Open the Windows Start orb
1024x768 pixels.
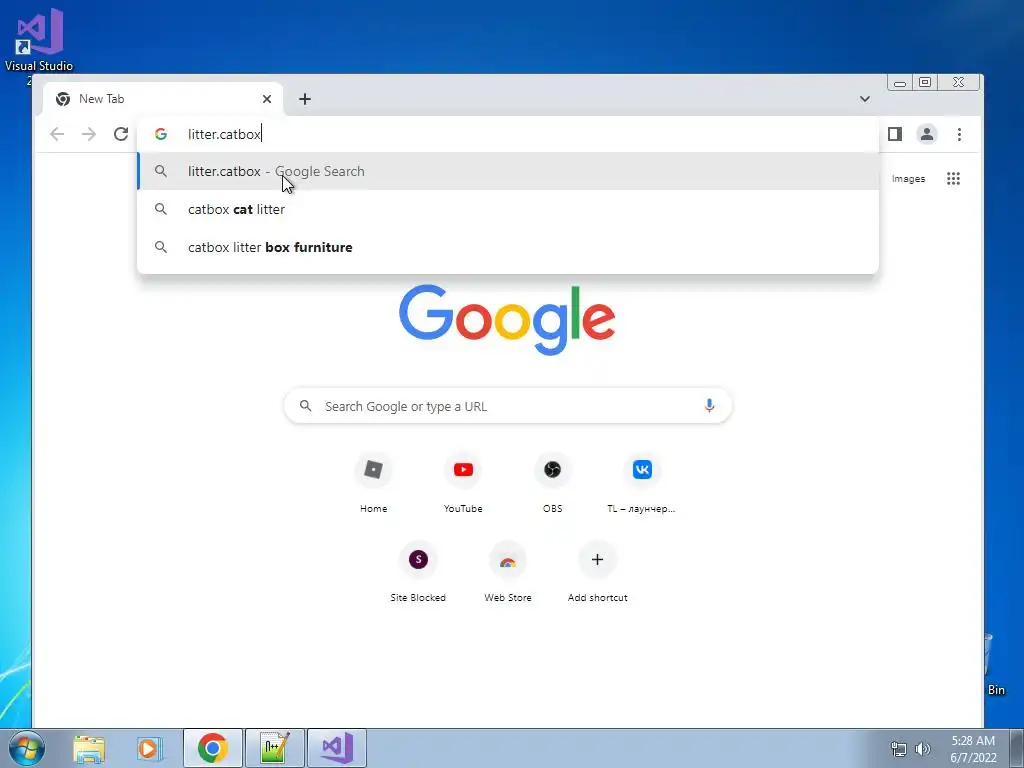coord(27,748)
